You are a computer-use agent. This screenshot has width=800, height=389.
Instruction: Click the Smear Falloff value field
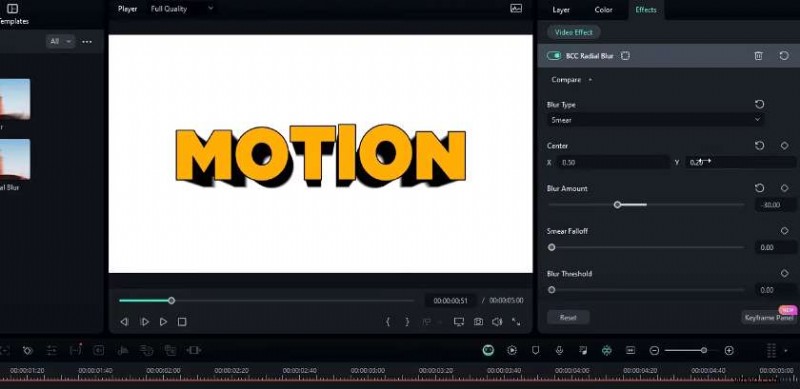tap(776, 248)
